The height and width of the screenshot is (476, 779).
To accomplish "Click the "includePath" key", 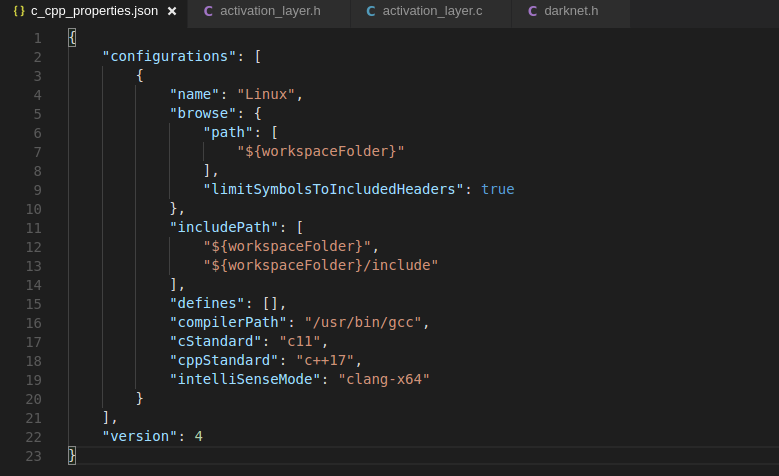I will pyautogui.click(x=224, y=227).
